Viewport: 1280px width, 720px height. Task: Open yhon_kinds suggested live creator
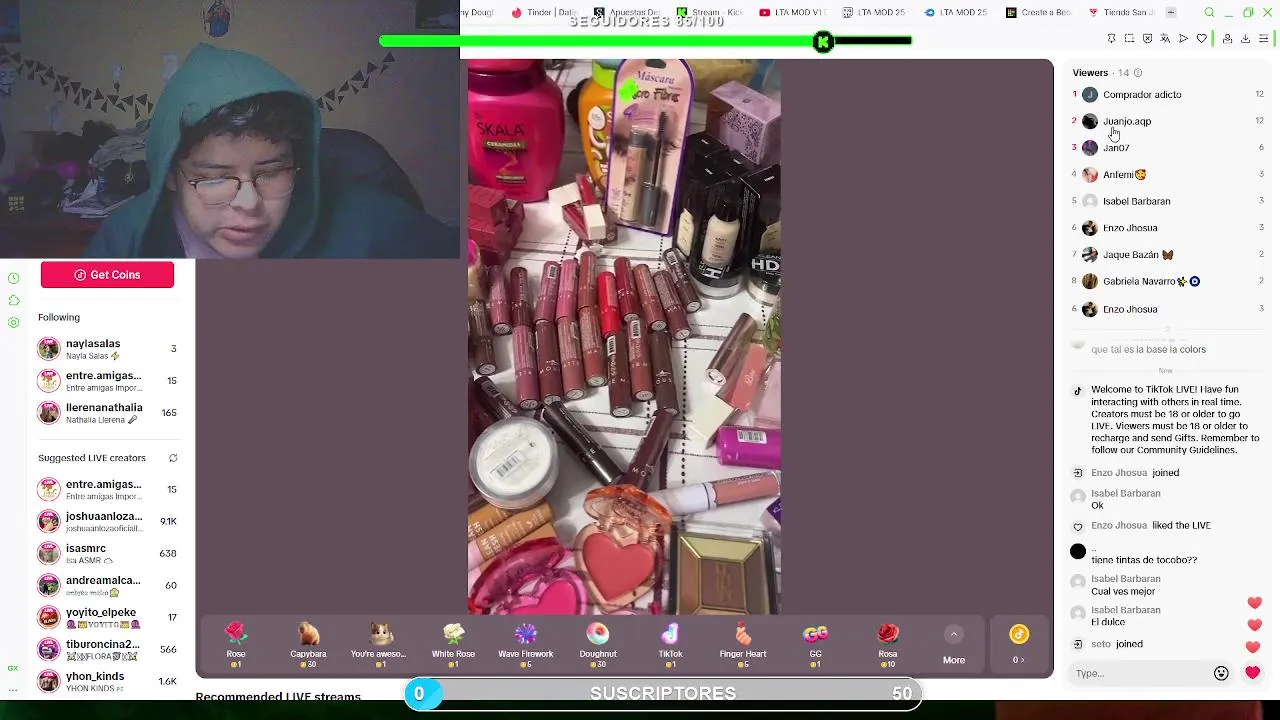click(107, 681)
